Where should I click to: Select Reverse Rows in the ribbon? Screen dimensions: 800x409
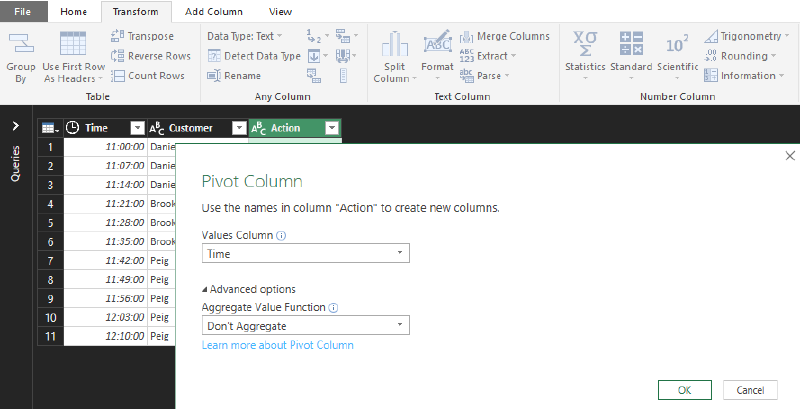coord(151,56)
